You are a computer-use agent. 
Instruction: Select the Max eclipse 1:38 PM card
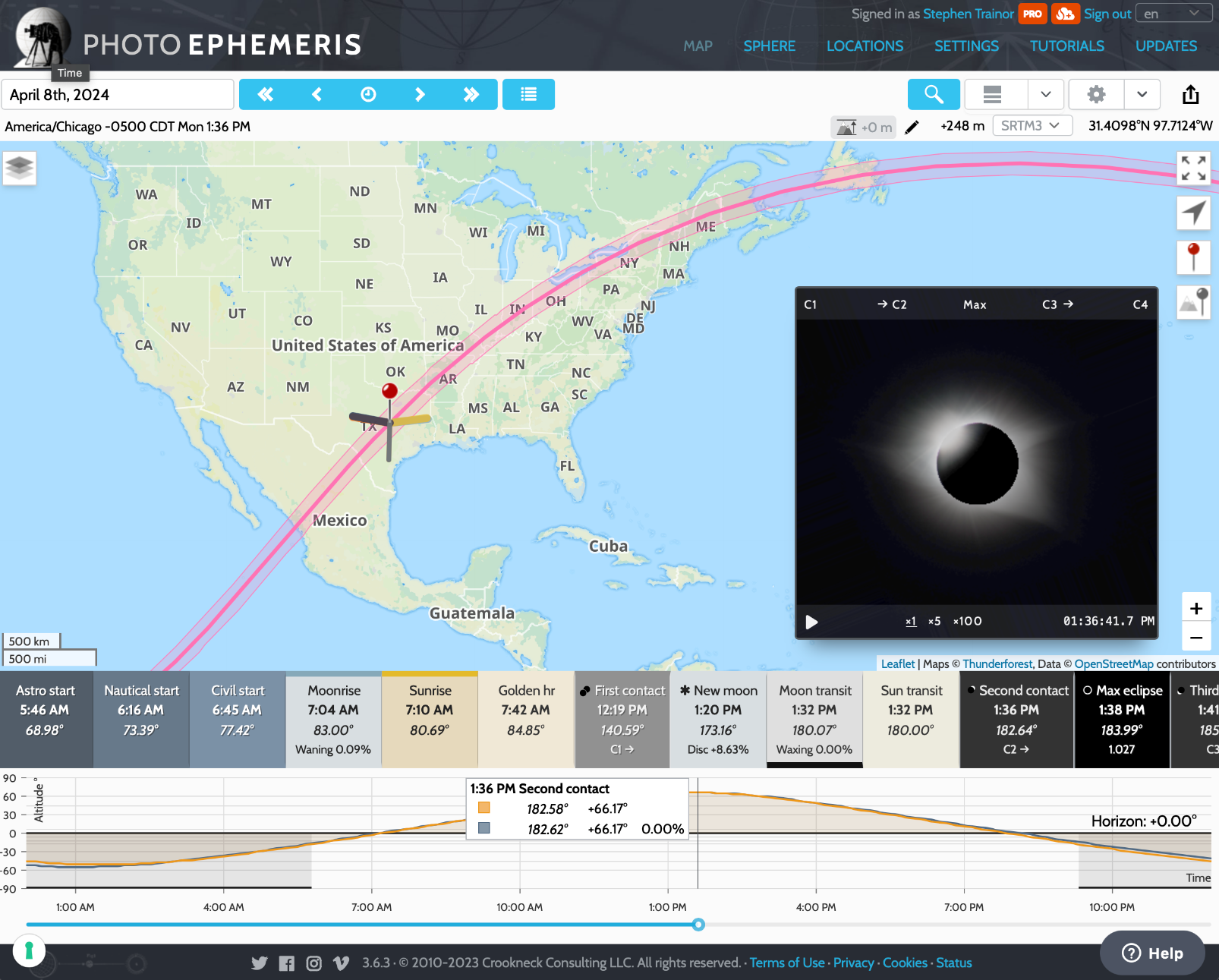[1122, 719]
